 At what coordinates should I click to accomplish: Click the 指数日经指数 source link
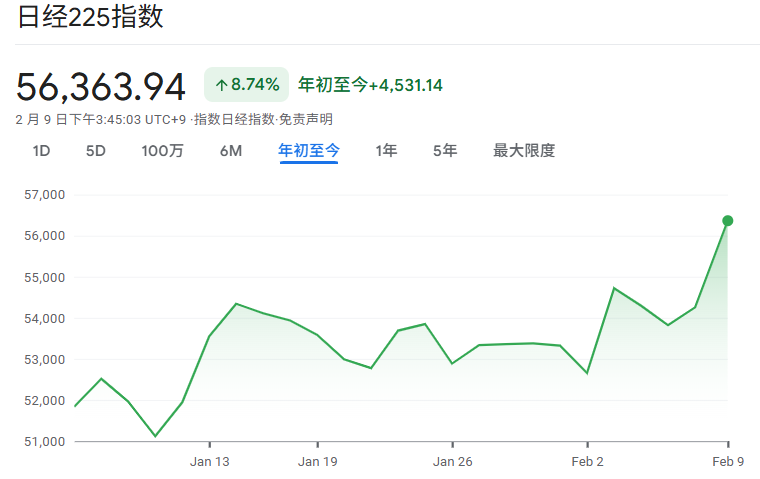[x=234, y=120]
